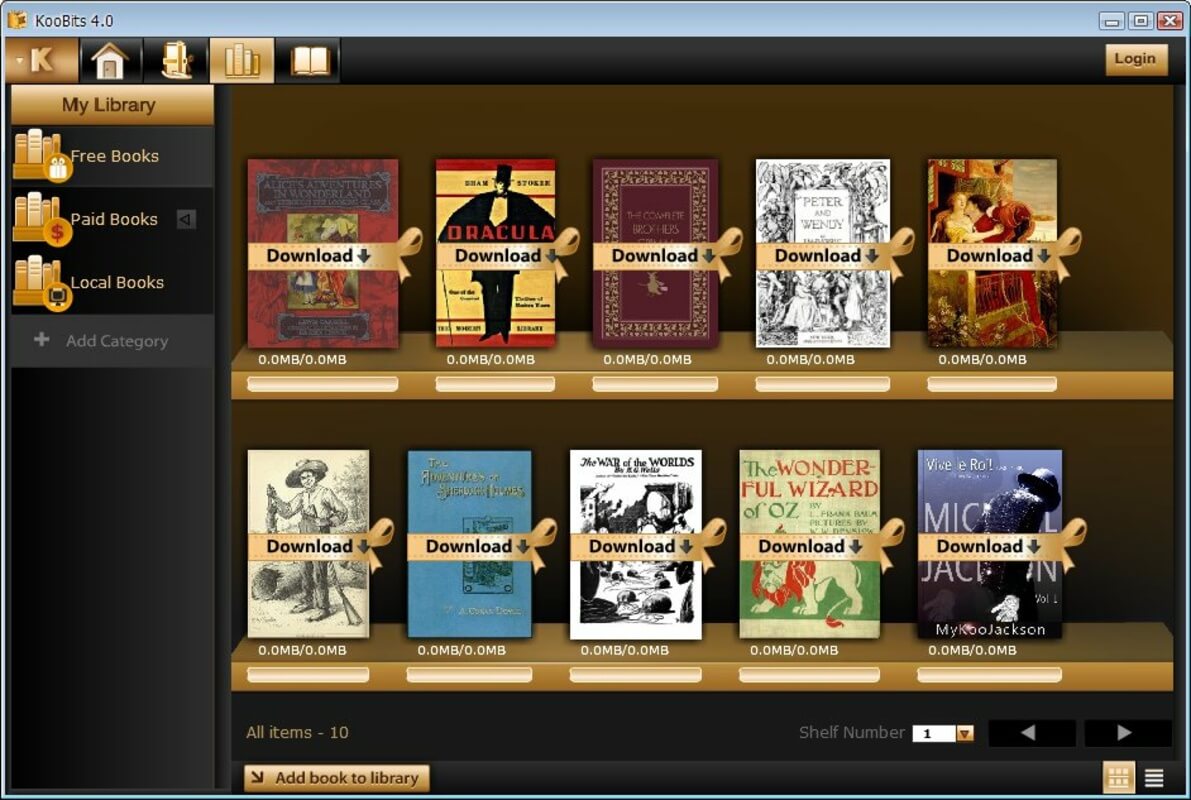This screenshot has height=800, width=1191.
Task: Select the My Library header tab
Action: (x=109, y=105)
